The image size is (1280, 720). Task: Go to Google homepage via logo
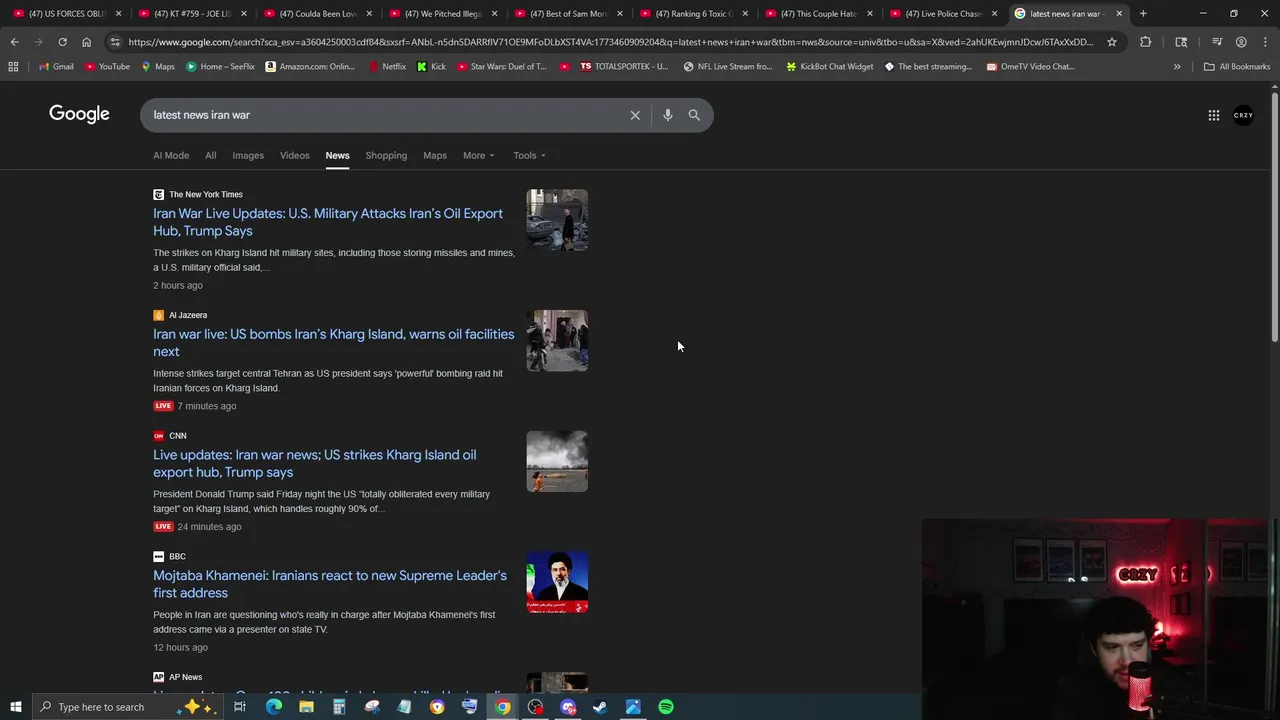click(x=79, y=114)
